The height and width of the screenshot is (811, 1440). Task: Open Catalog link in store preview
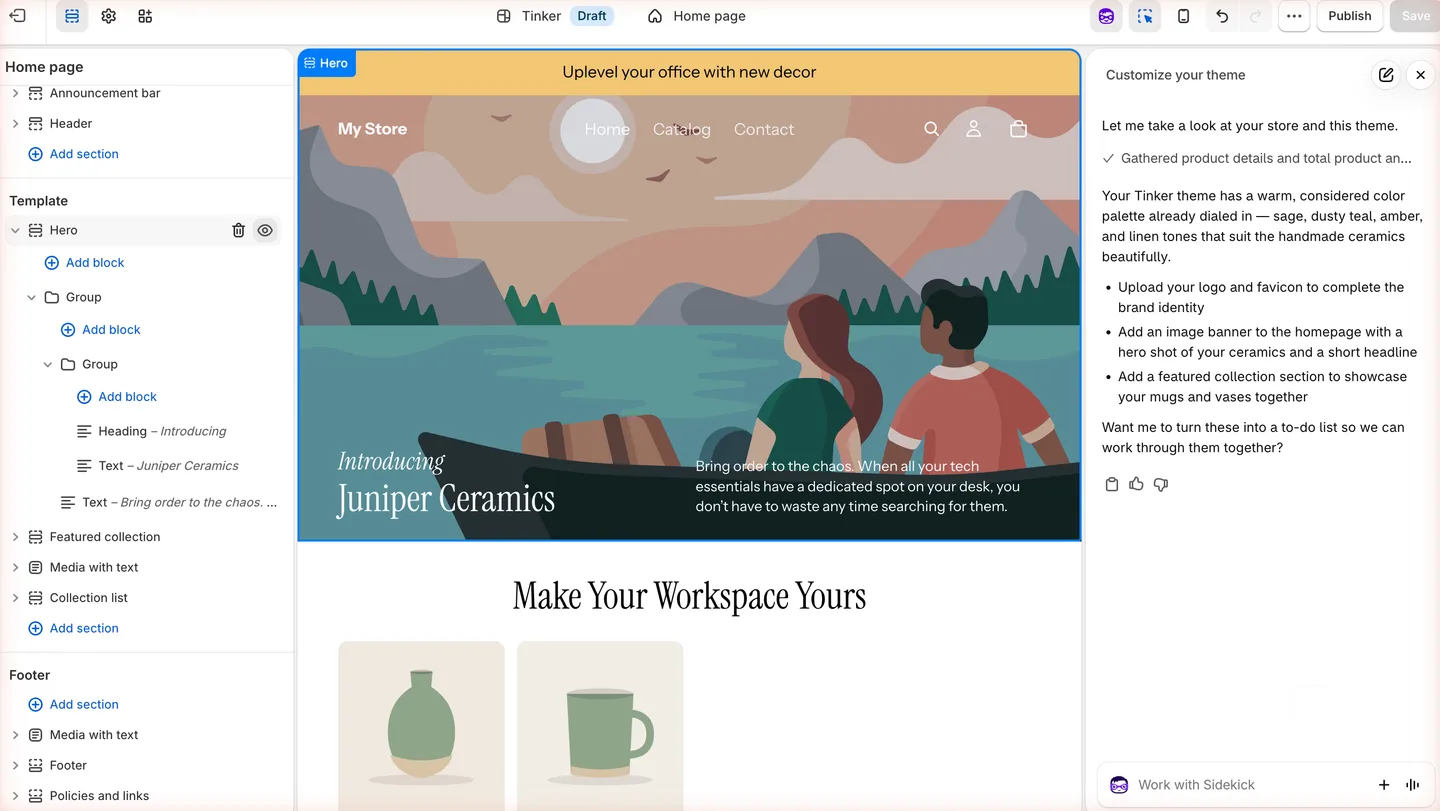[682, 129]
